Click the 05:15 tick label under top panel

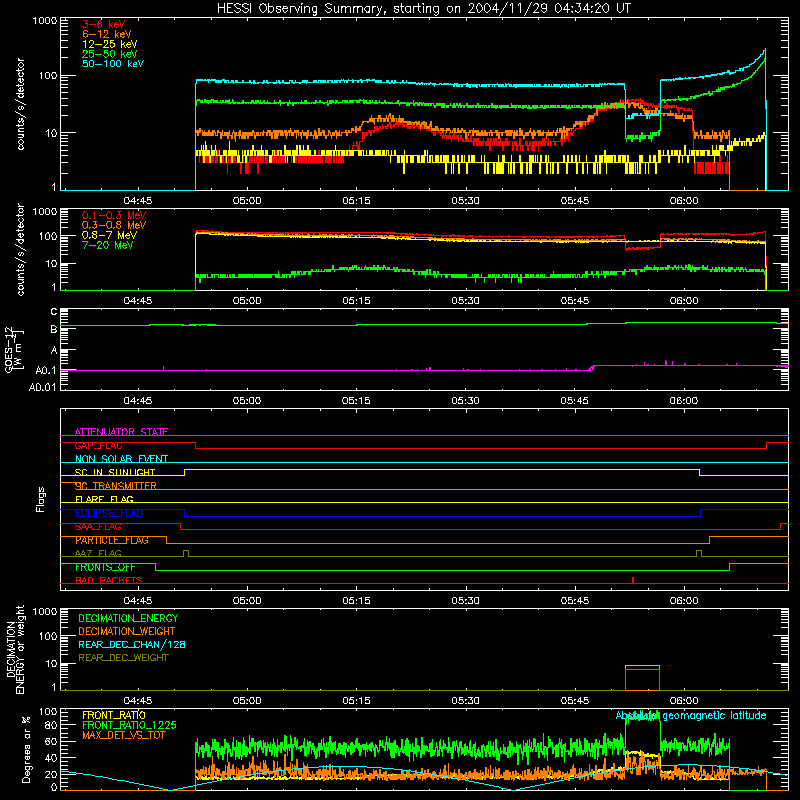click(356, 201)
